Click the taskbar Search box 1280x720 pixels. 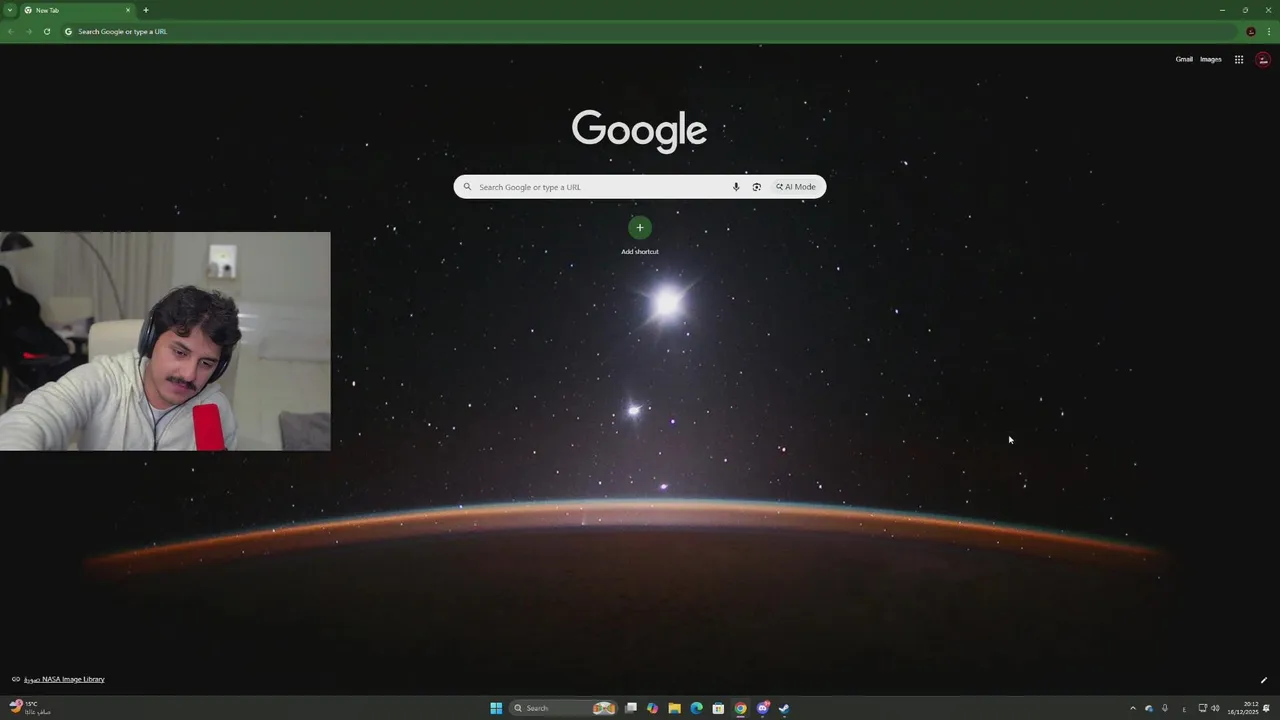click(x=564, y=708)
